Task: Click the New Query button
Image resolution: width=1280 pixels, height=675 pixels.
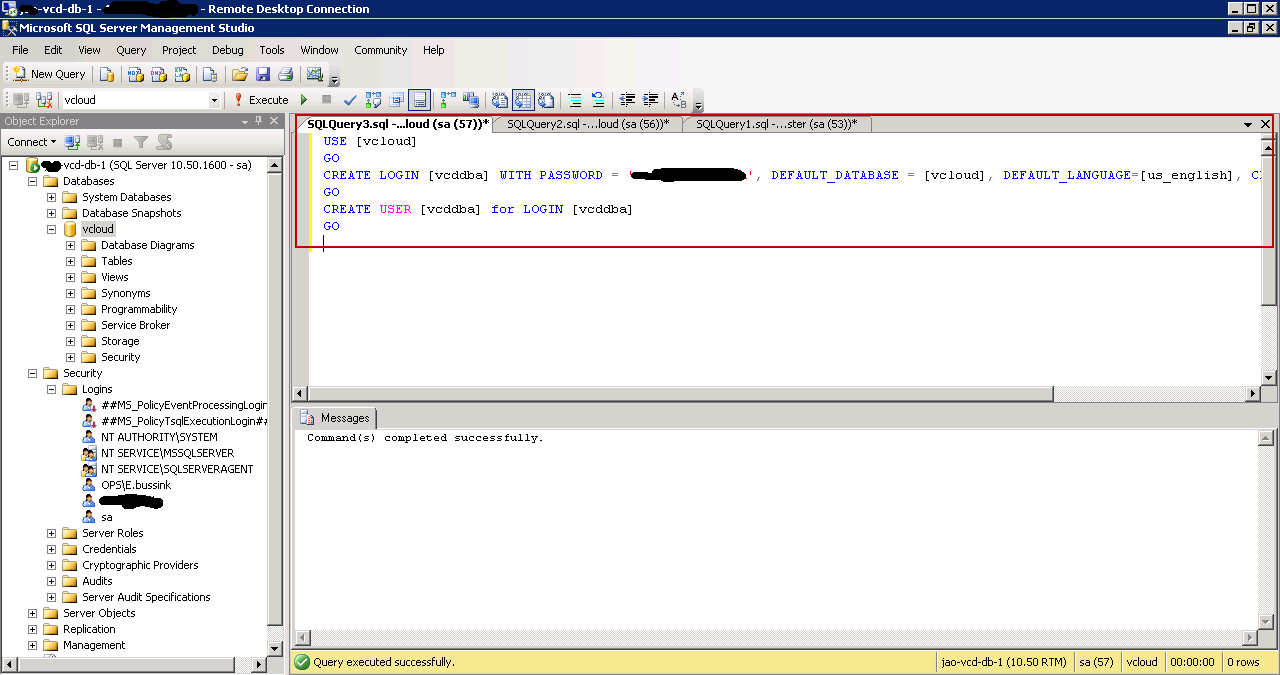Action: pyautogui.click(x=48, y=74)
